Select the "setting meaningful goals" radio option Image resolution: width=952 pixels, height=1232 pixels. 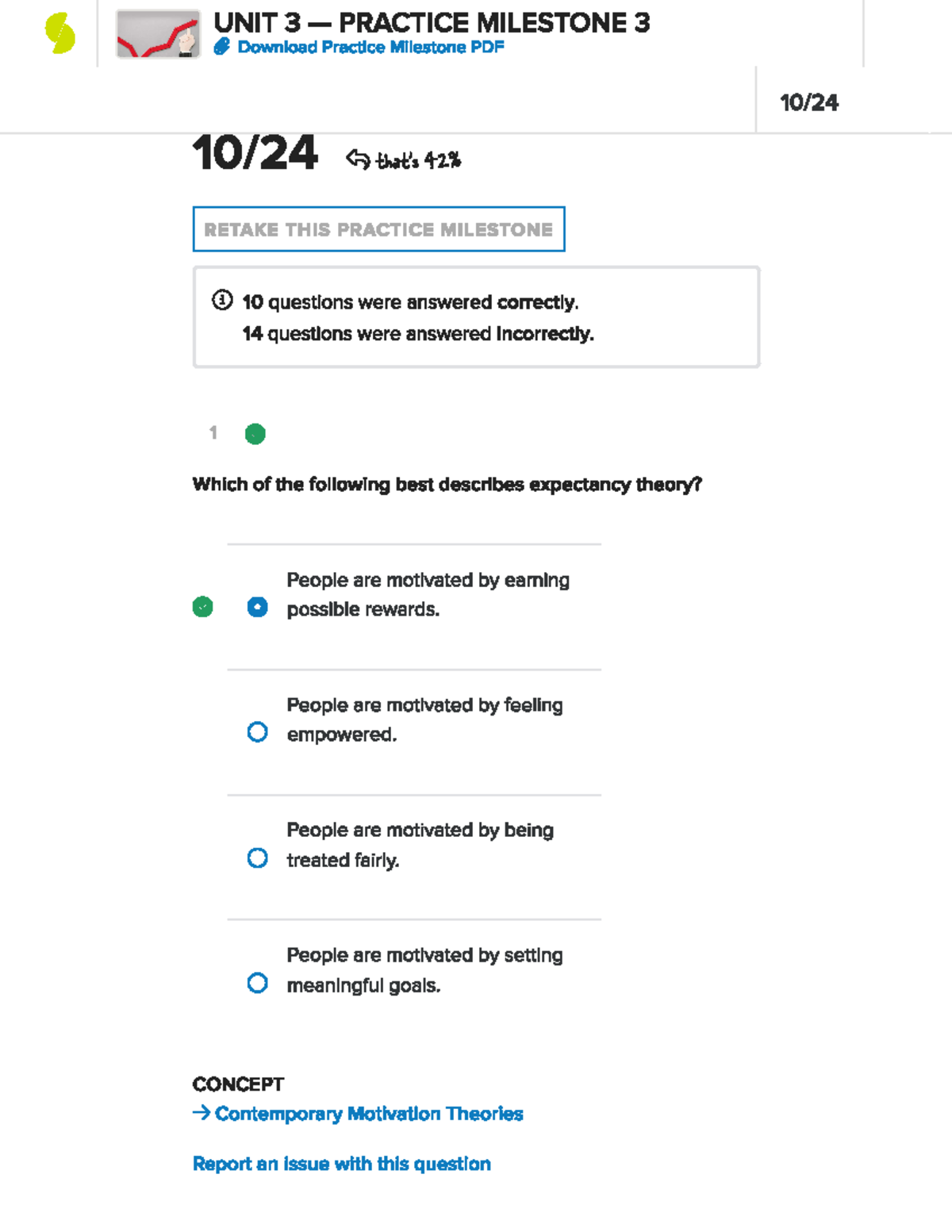point(257,983)
